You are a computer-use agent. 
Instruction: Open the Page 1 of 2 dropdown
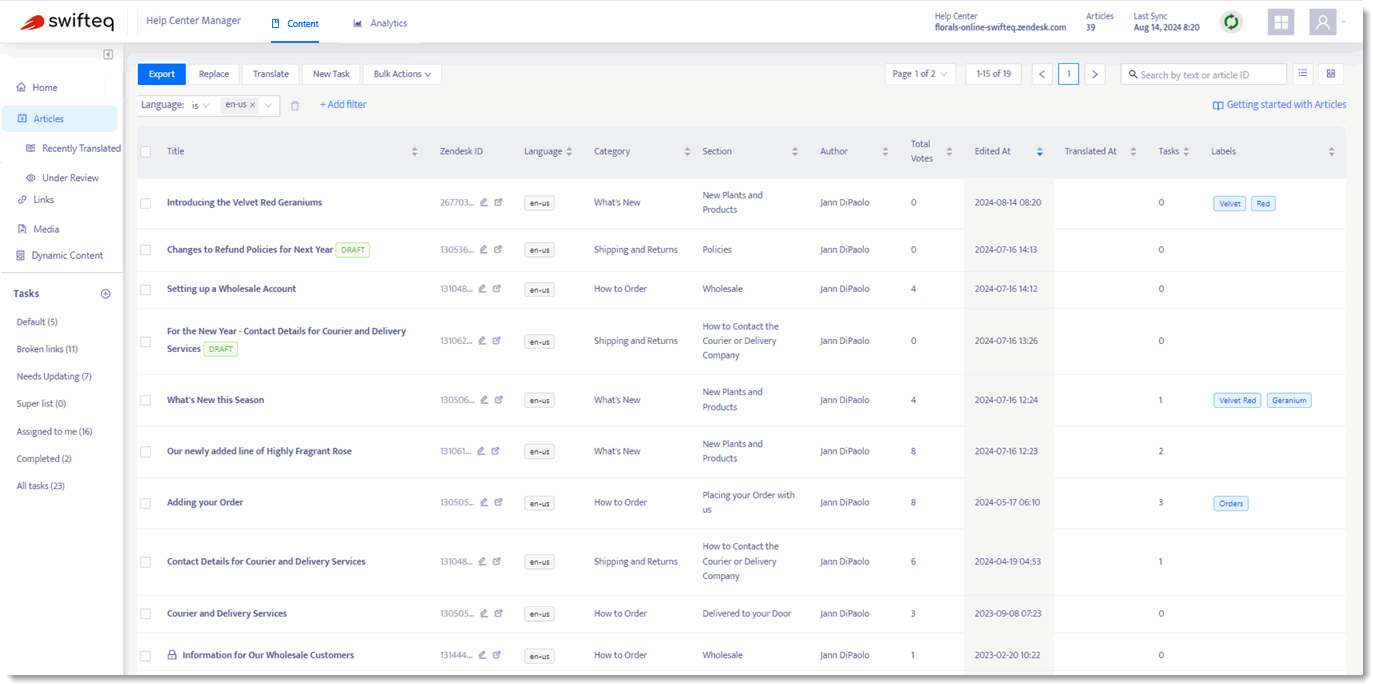920,74
